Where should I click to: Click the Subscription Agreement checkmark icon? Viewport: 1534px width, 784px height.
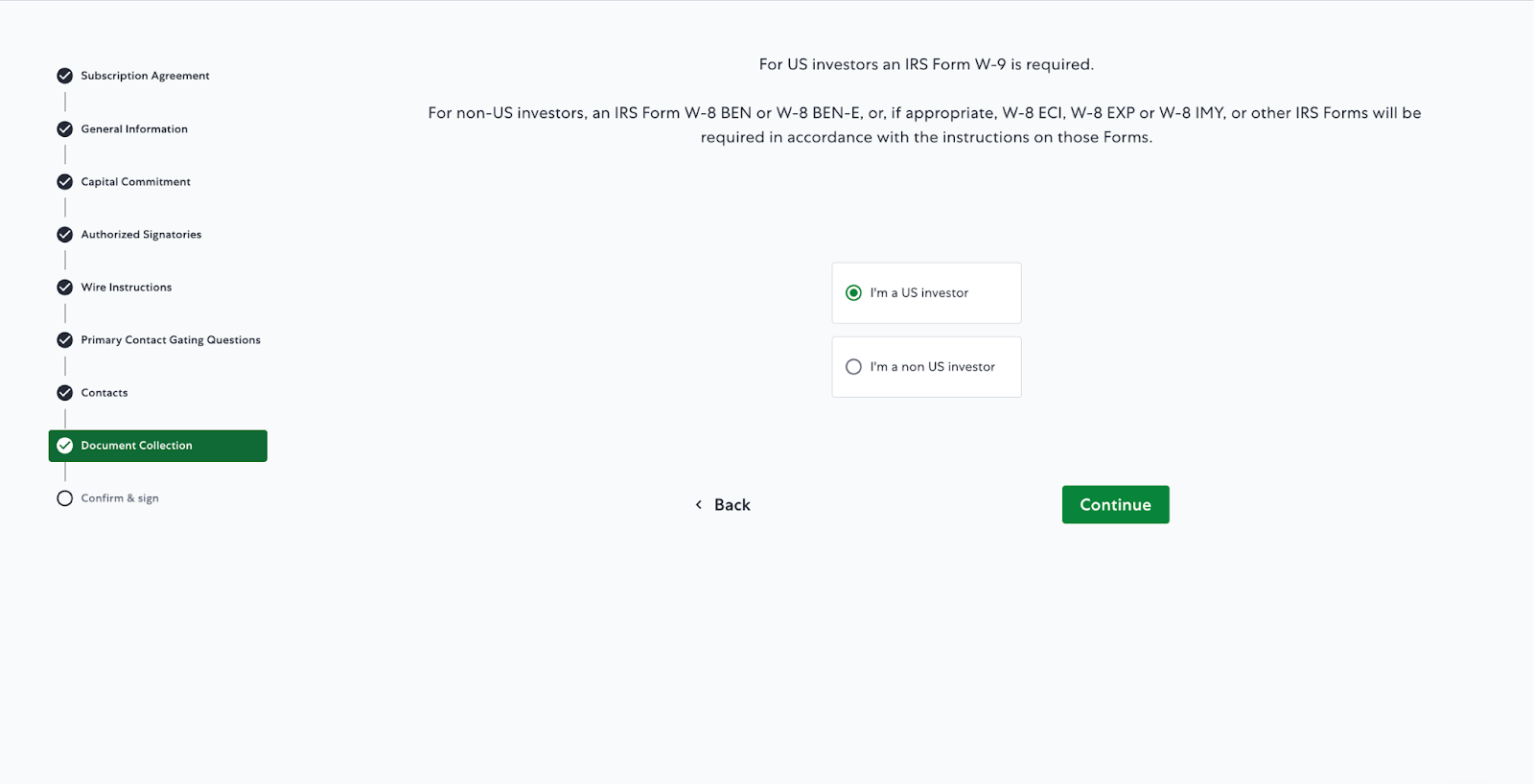point(65,76)
